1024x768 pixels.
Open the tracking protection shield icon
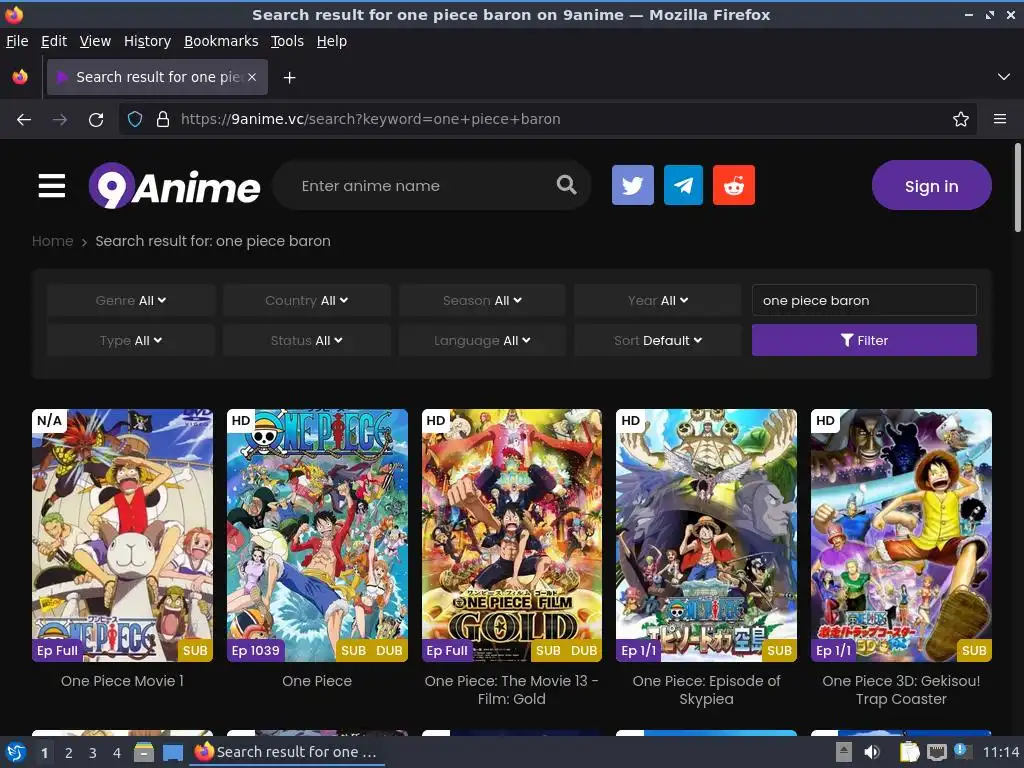135,120
